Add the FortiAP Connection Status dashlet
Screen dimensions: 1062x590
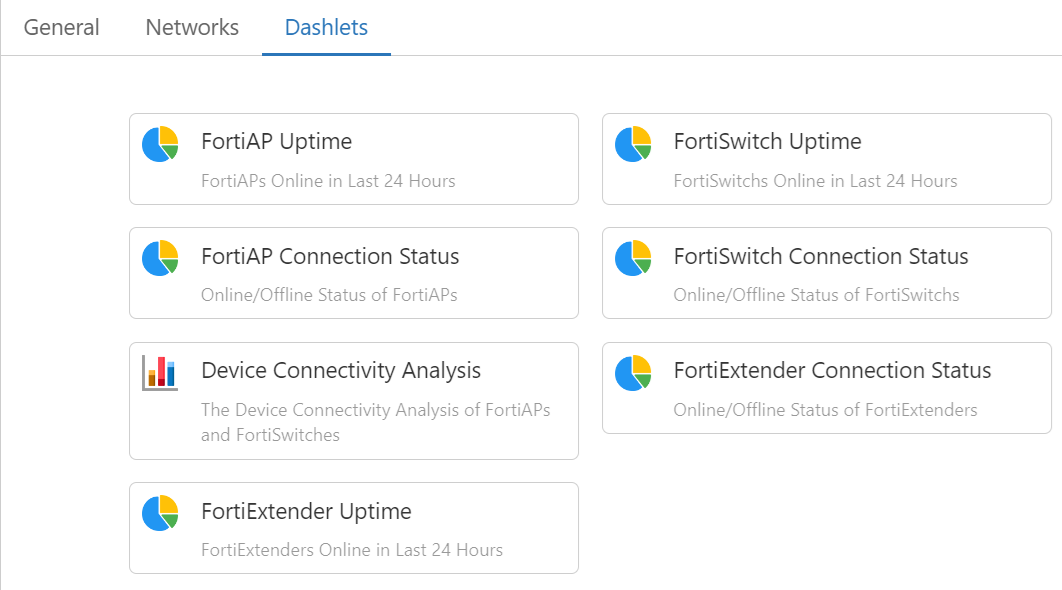354,273
